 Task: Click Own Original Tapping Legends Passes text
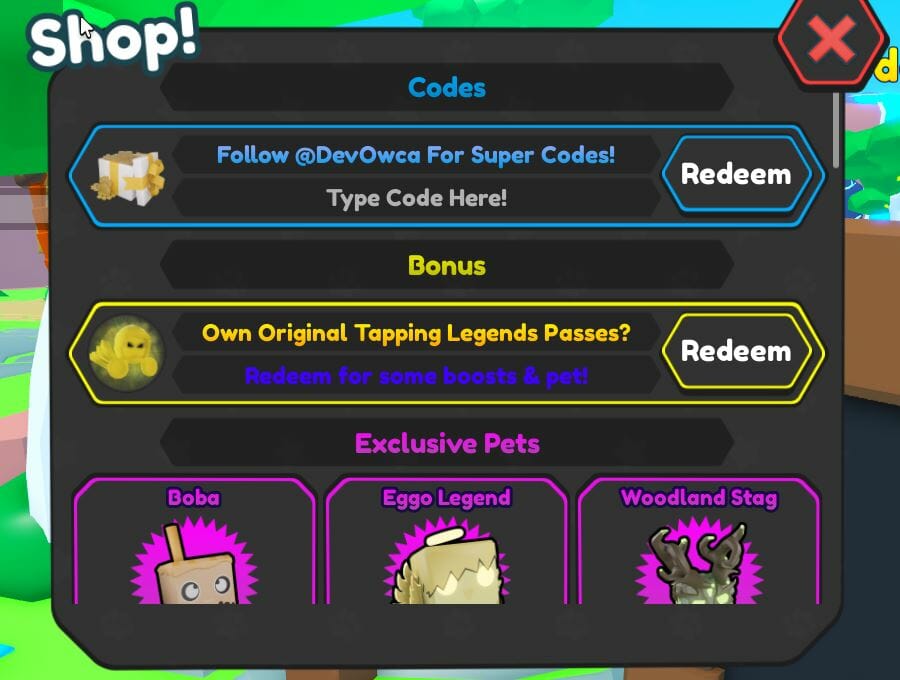416,333
